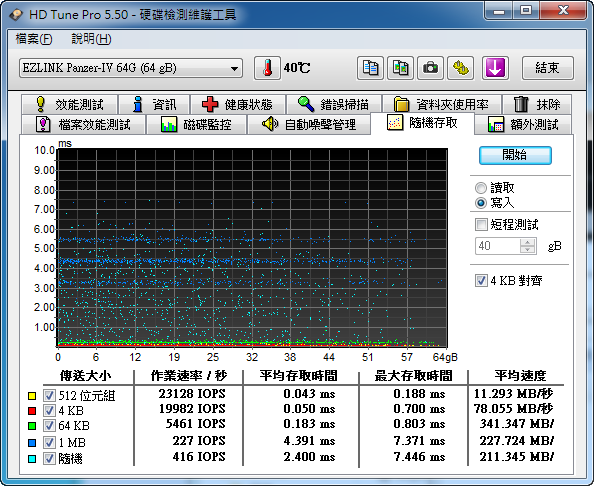594x486 pixels.
Task: Enable the 短程測試 short test checkbox
Action: 481,224
